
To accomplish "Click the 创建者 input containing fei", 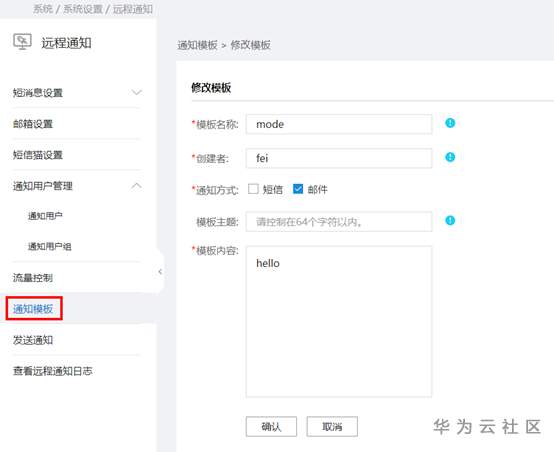I will 339,158.
